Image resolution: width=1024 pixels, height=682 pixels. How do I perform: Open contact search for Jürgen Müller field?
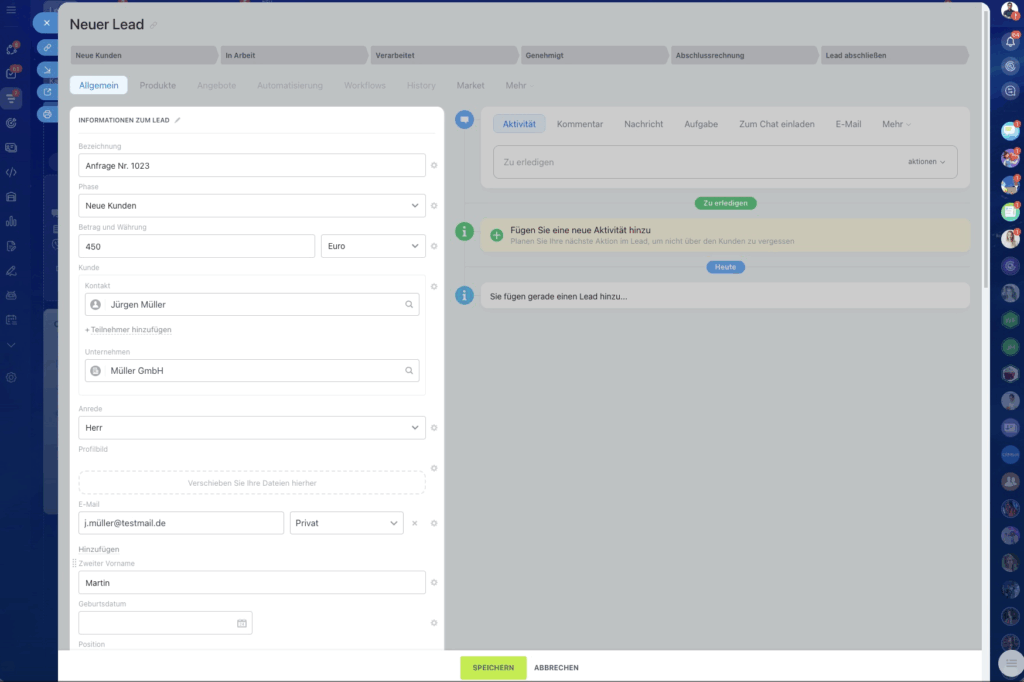pyautogui.click(x=408, y=304)
